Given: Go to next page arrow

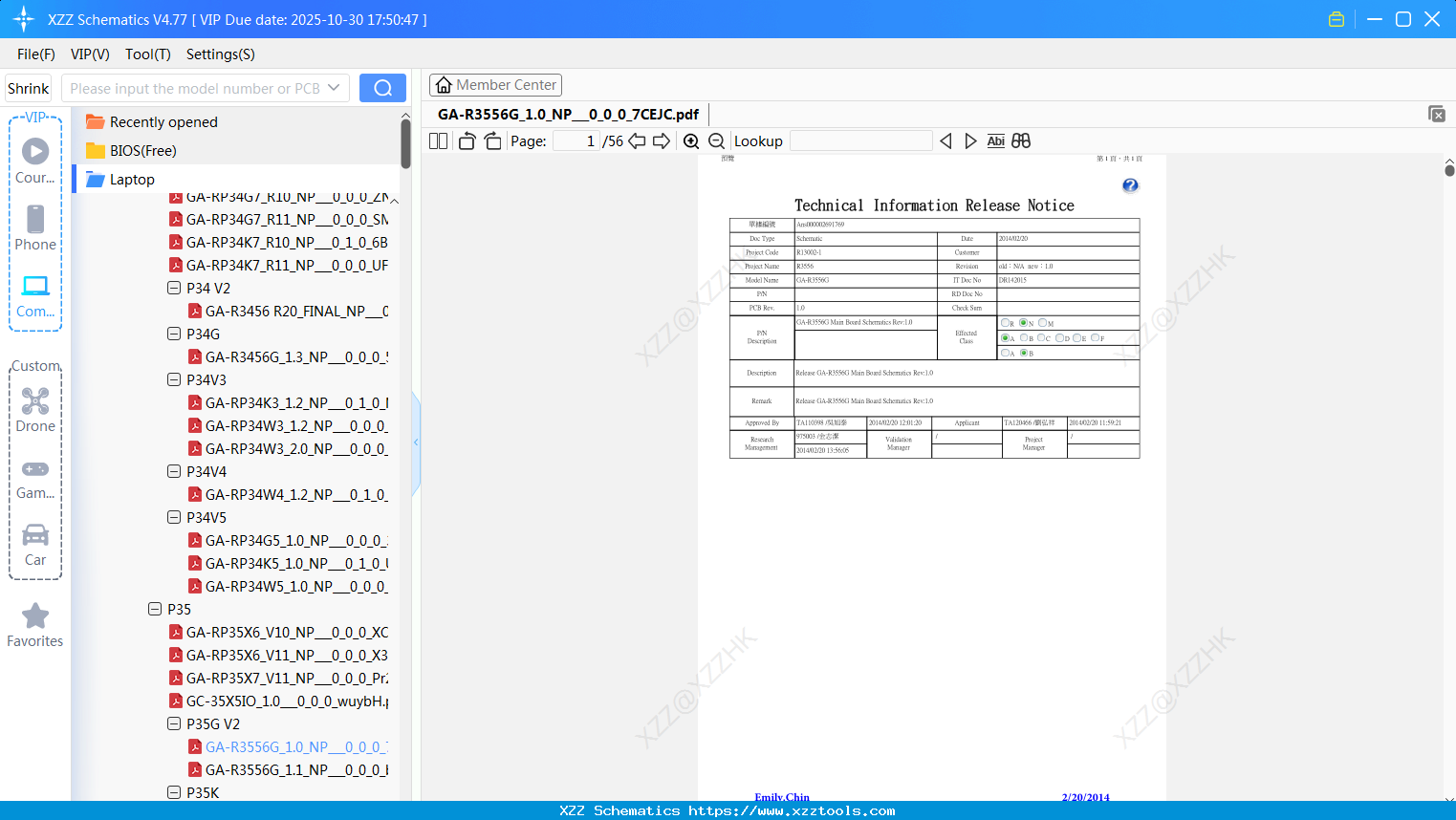Looking at the screenshot, I should [x=662, y=140].
